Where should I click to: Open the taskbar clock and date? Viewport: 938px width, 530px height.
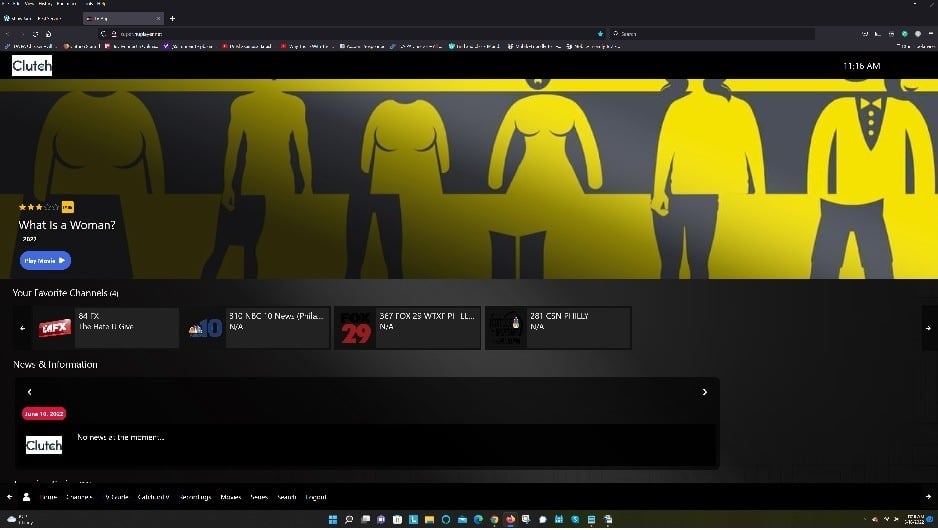pyautogui.click(x=915, y=519)
